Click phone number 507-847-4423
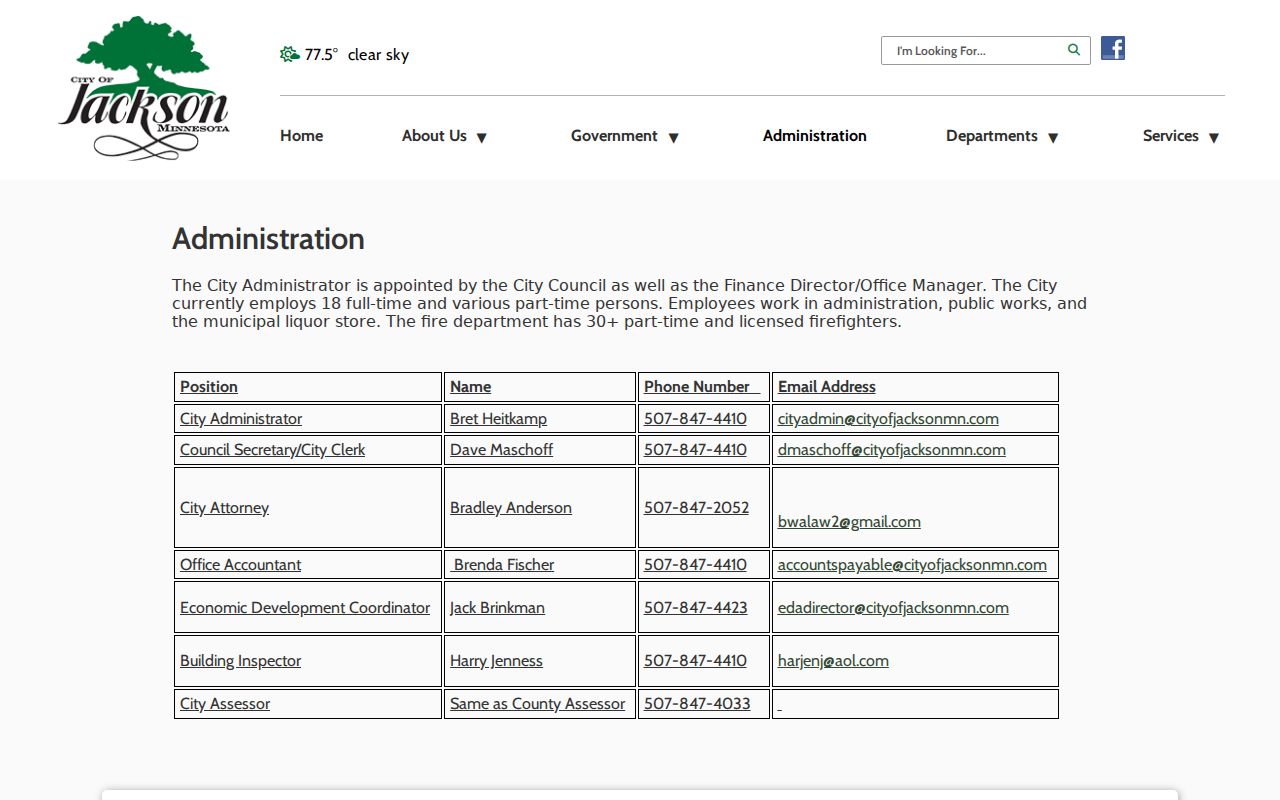 [x=695, y=608]
